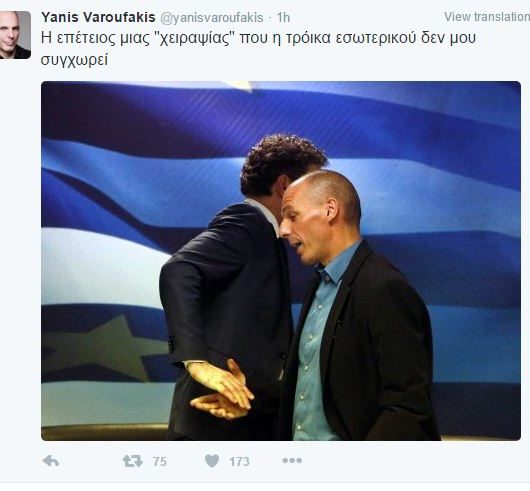Click the reply arrow icon
The width and height of the screenshot is (530, 491).
[51, 461]
